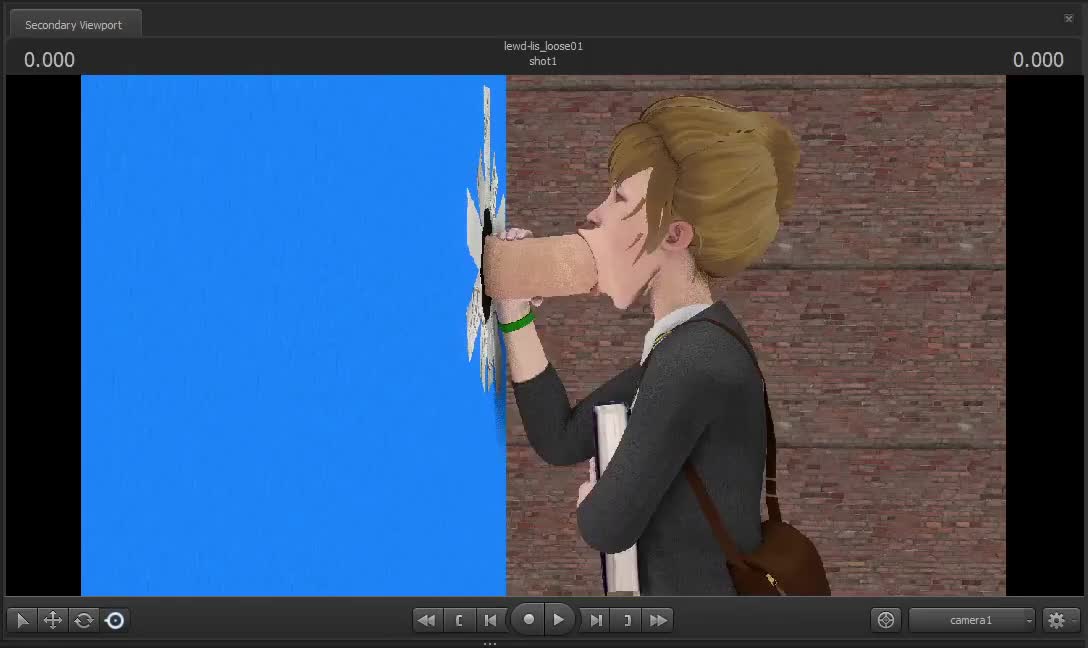Jump to the start with rewind button
The width and height of the screenshot is (1088, 648).
(427, 620)
